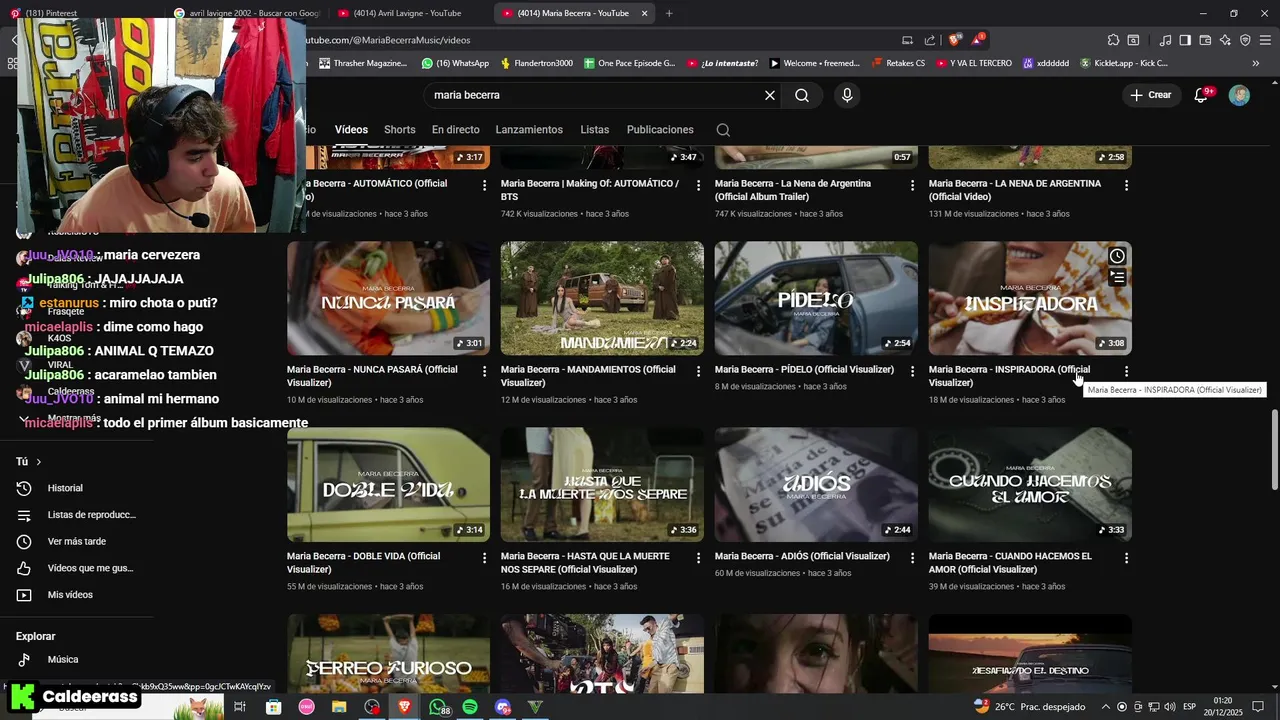Add INSPIRADORA to queue icon
The width and height of the screenshot is (1280, 720).
[1117, 278]
